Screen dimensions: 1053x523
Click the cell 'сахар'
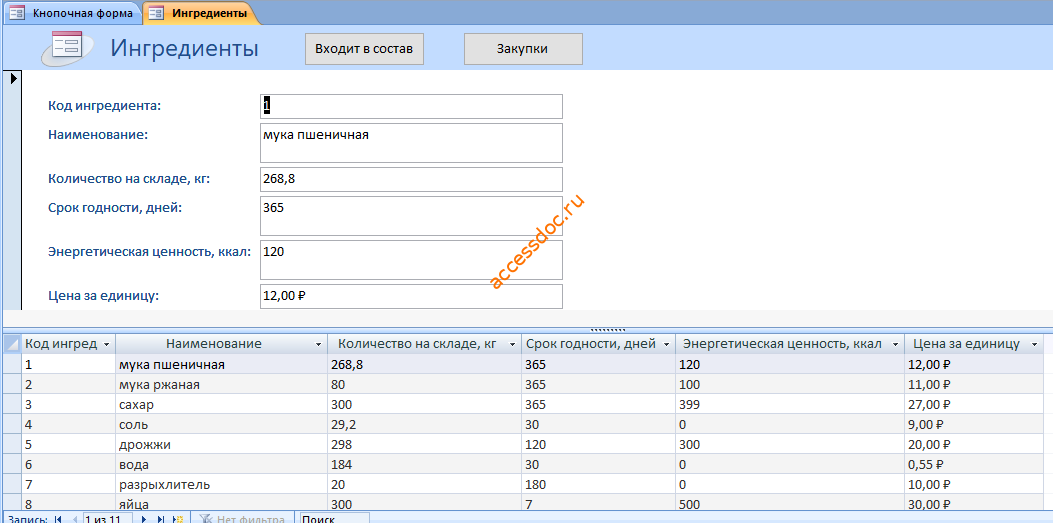click(x=222, y=405)
